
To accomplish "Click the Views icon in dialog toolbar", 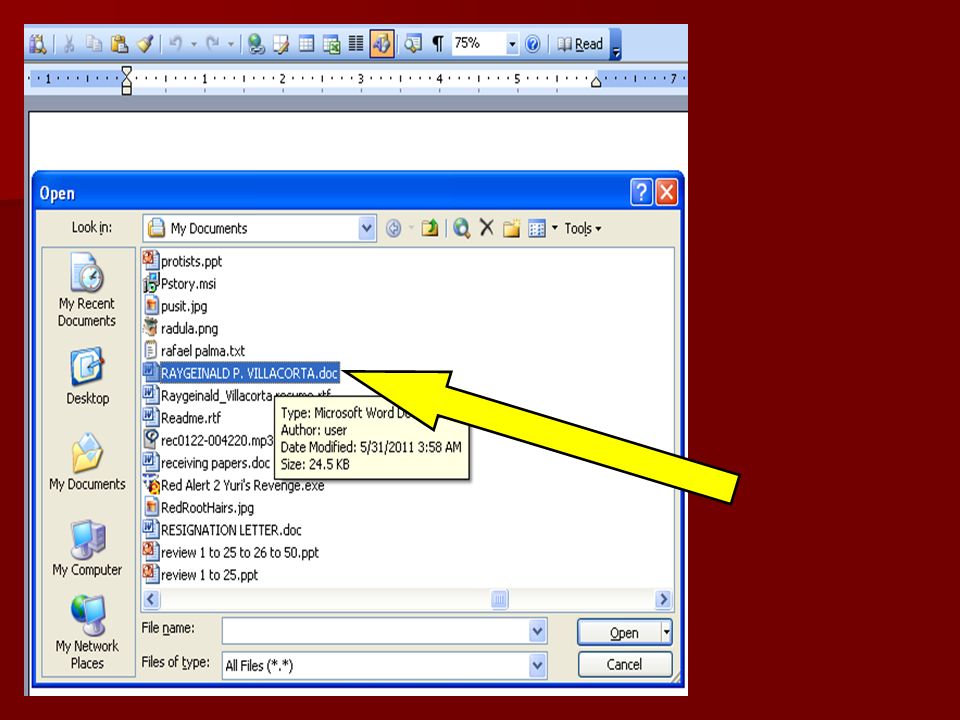I will point(537,228).
